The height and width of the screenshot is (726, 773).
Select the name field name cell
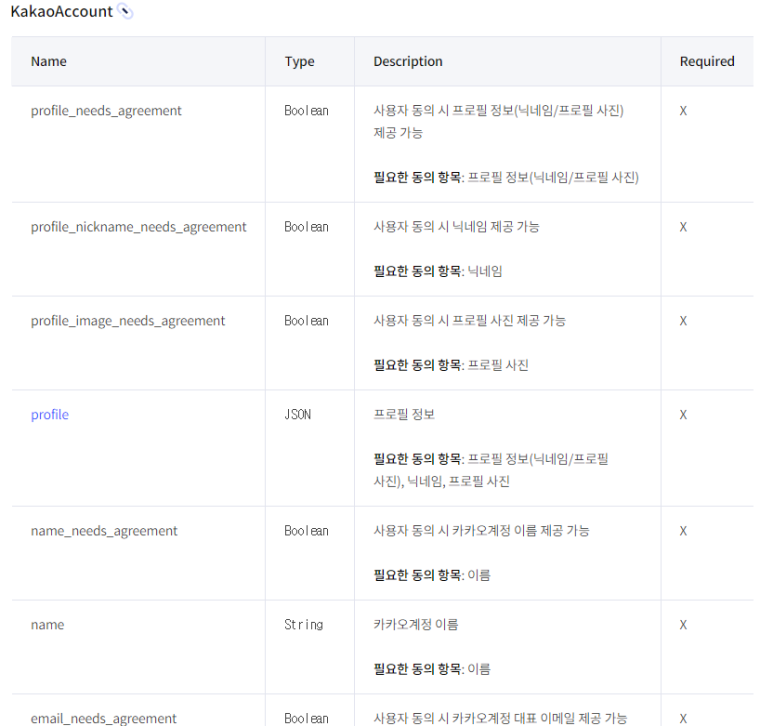tap(47, 625)
